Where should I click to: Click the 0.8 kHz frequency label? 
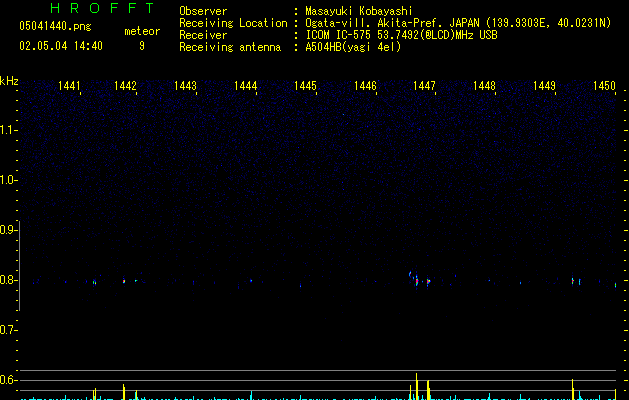point(8,280)
